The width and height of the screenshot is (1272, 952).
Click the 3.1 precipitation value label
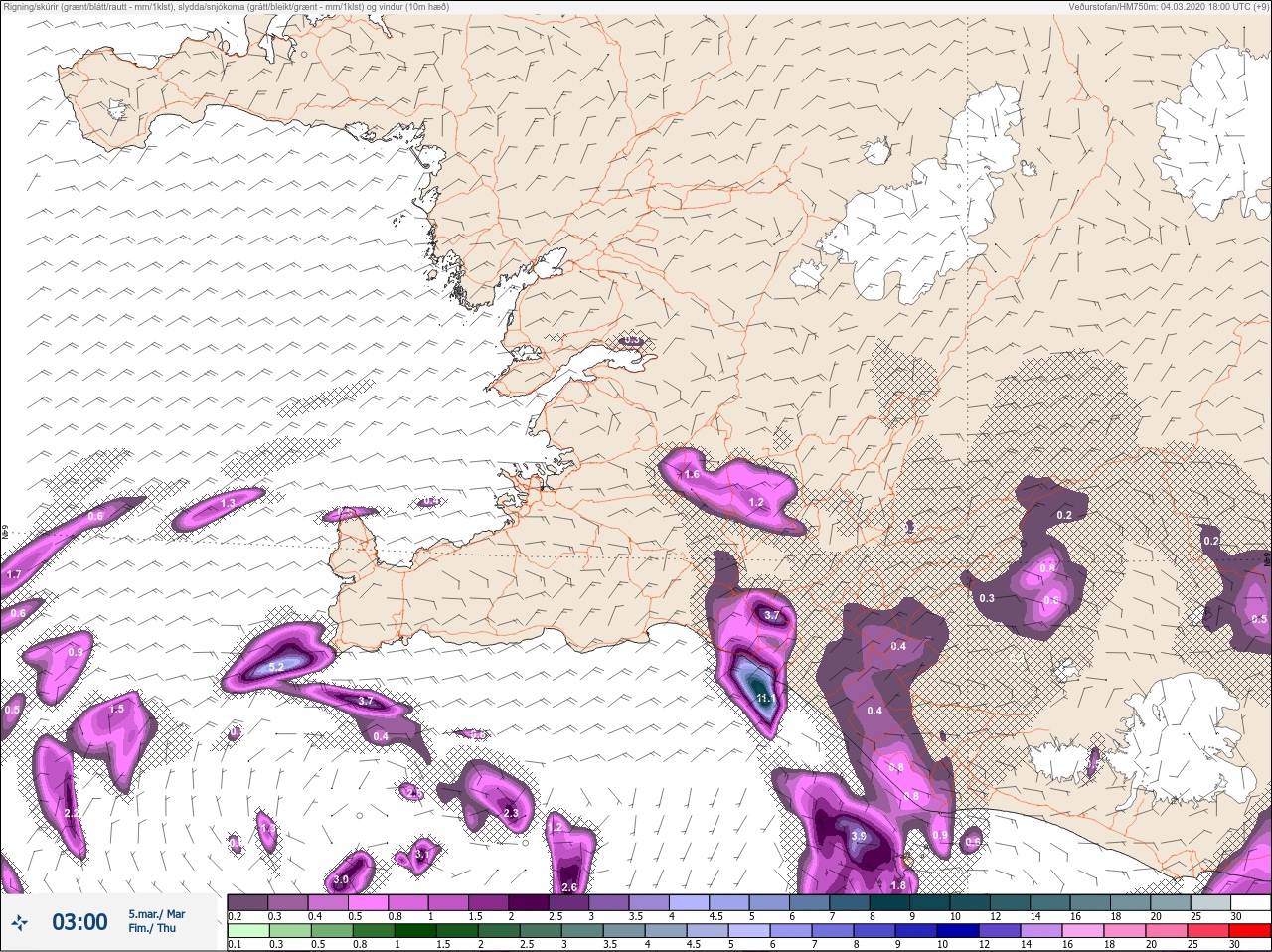[422, 854]
